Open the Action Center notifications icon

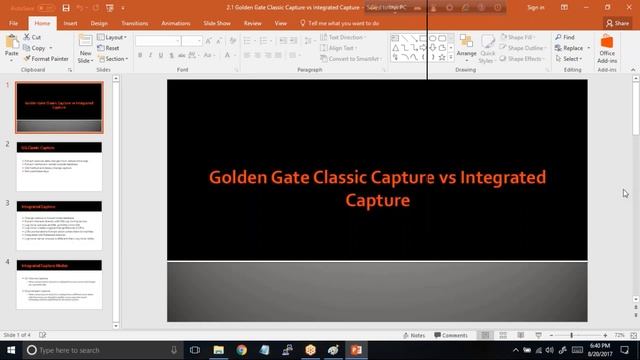624,350
